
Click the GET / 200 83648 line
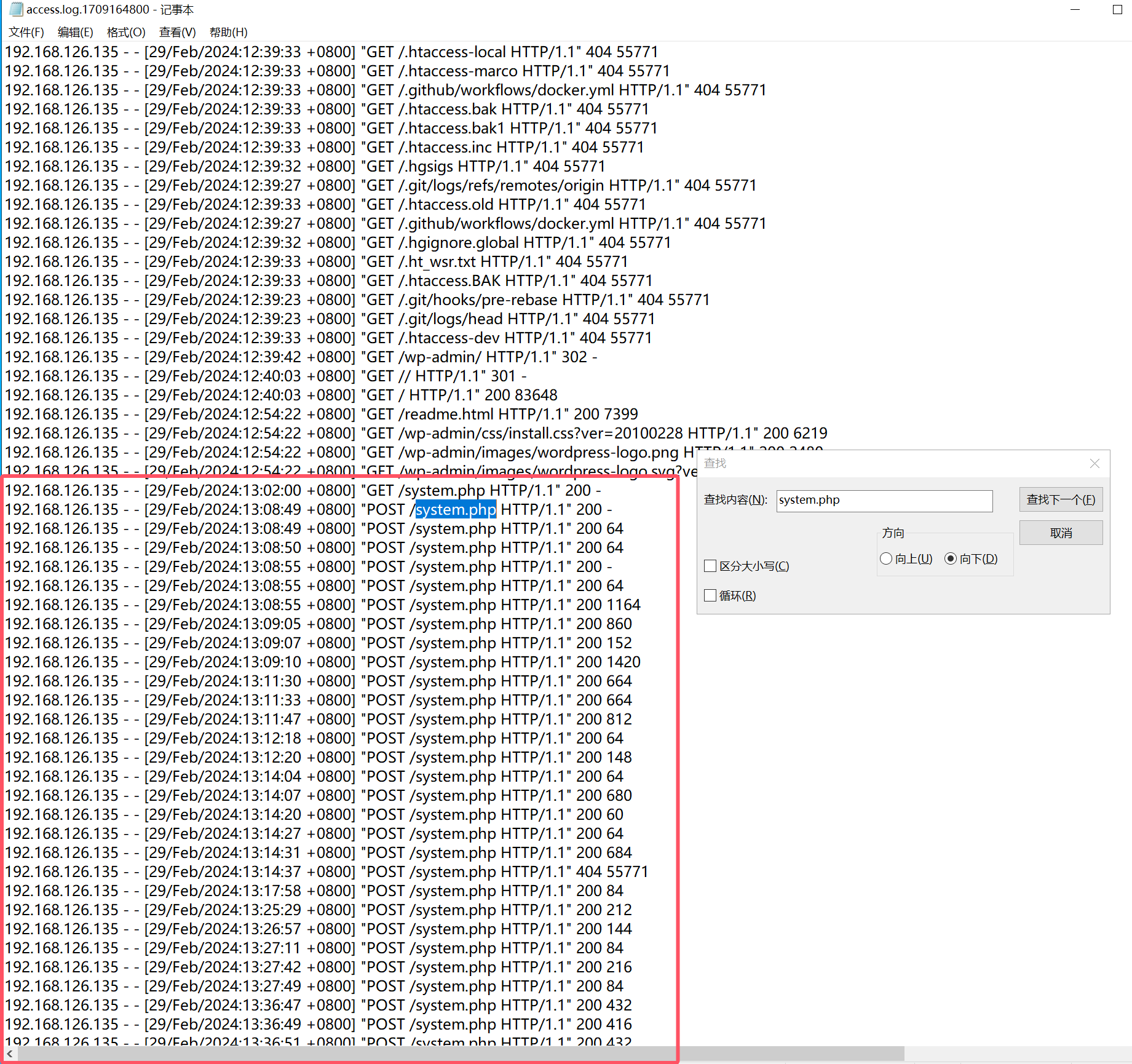tap(282, 395)
